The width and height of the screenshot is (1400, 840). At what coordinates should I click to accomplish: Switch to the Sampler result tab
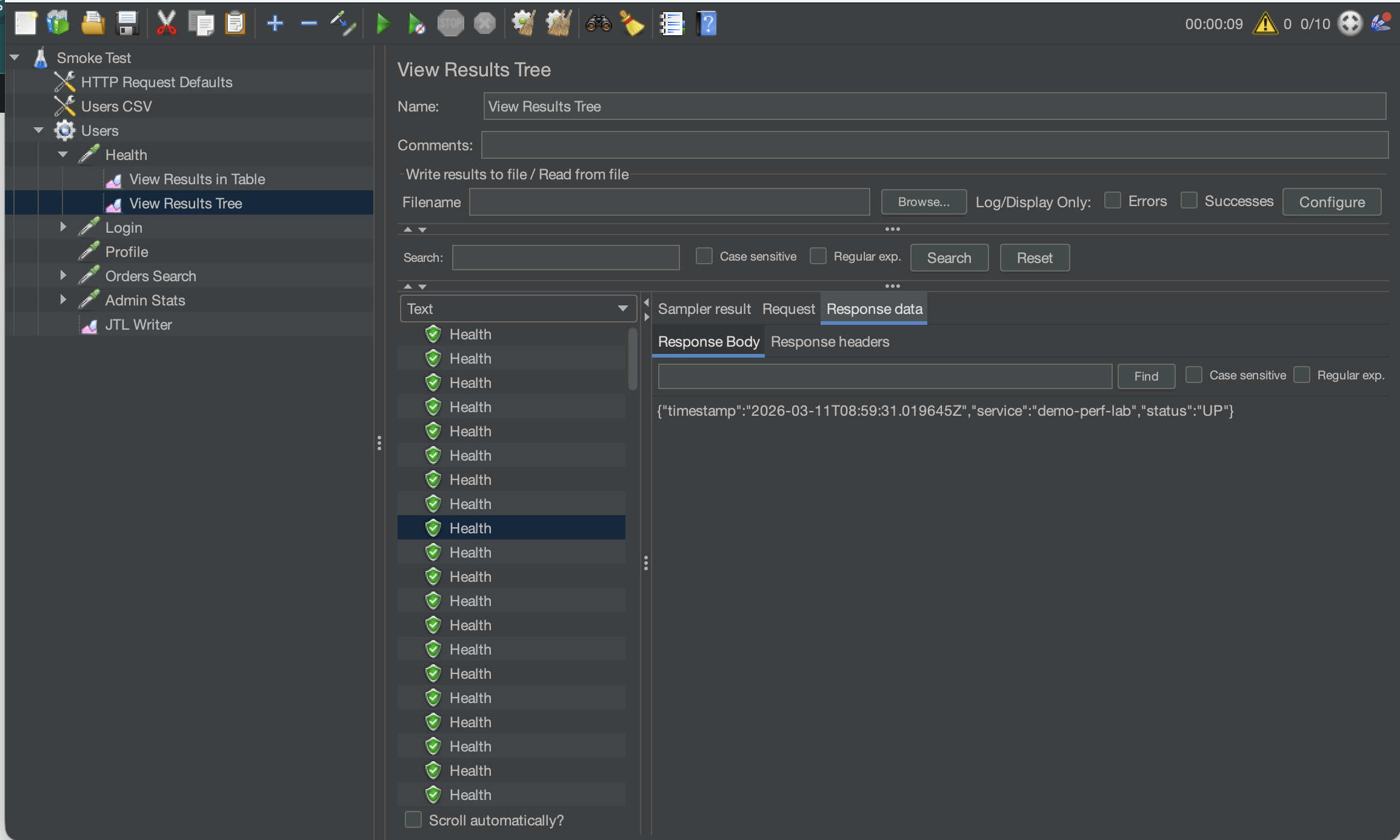click(x=704, y=309)
